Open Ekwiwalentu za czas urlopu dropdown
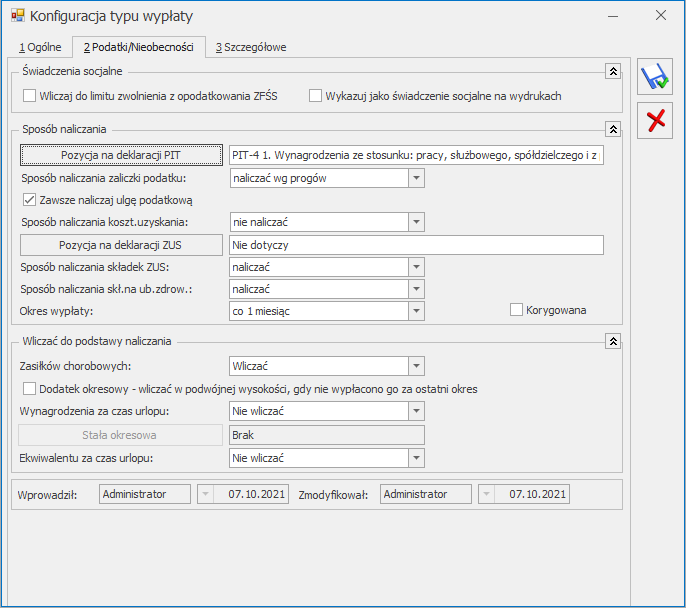 417,457
